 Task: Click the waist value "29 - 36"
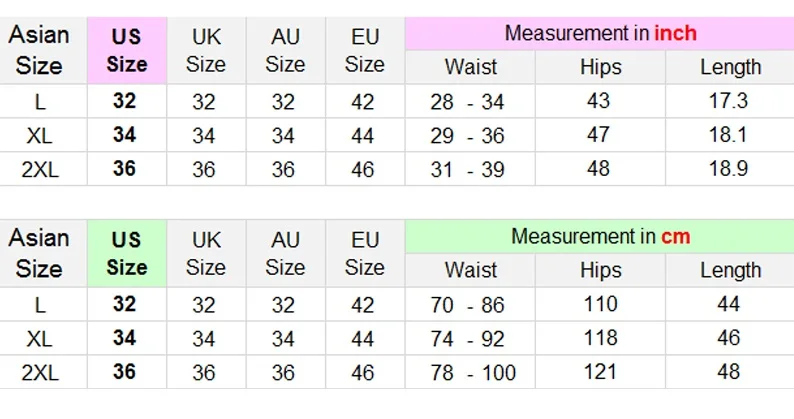(470, 136)
